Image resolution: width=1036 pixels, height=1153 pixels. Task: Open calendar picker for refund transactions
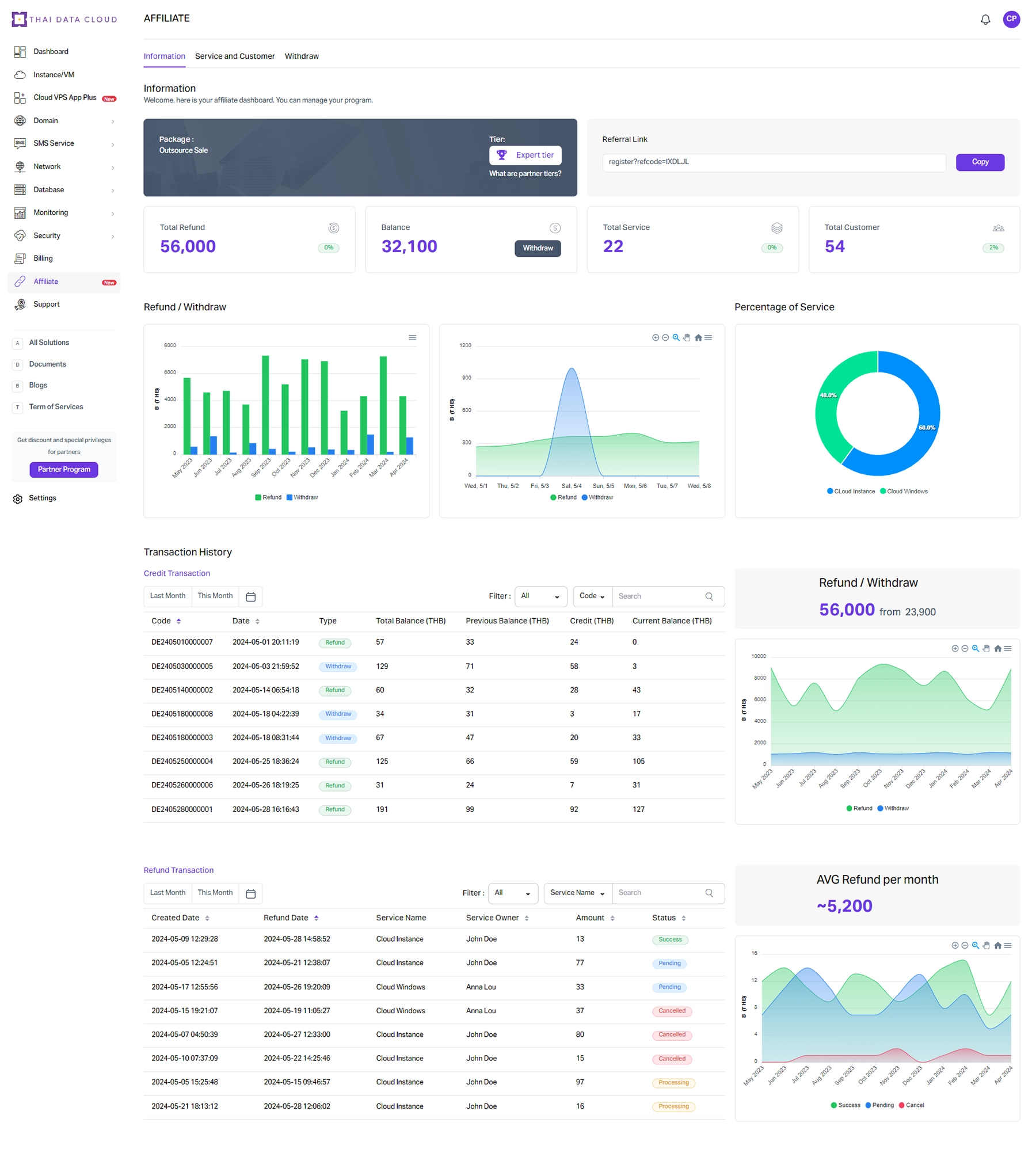tap(251, 894)
